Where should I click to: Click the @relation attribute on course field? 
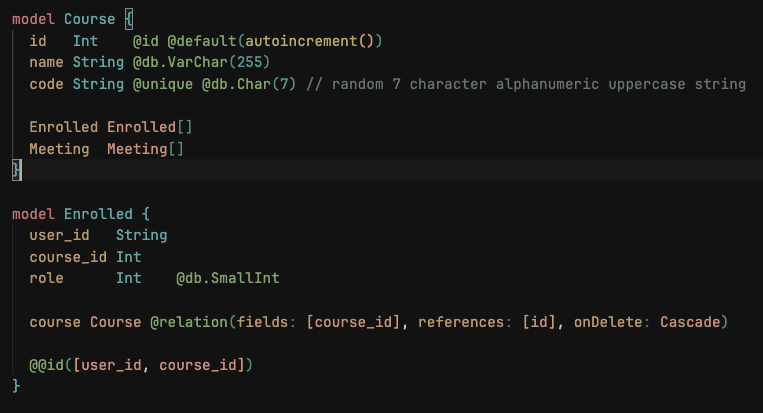tap(189, 322)
